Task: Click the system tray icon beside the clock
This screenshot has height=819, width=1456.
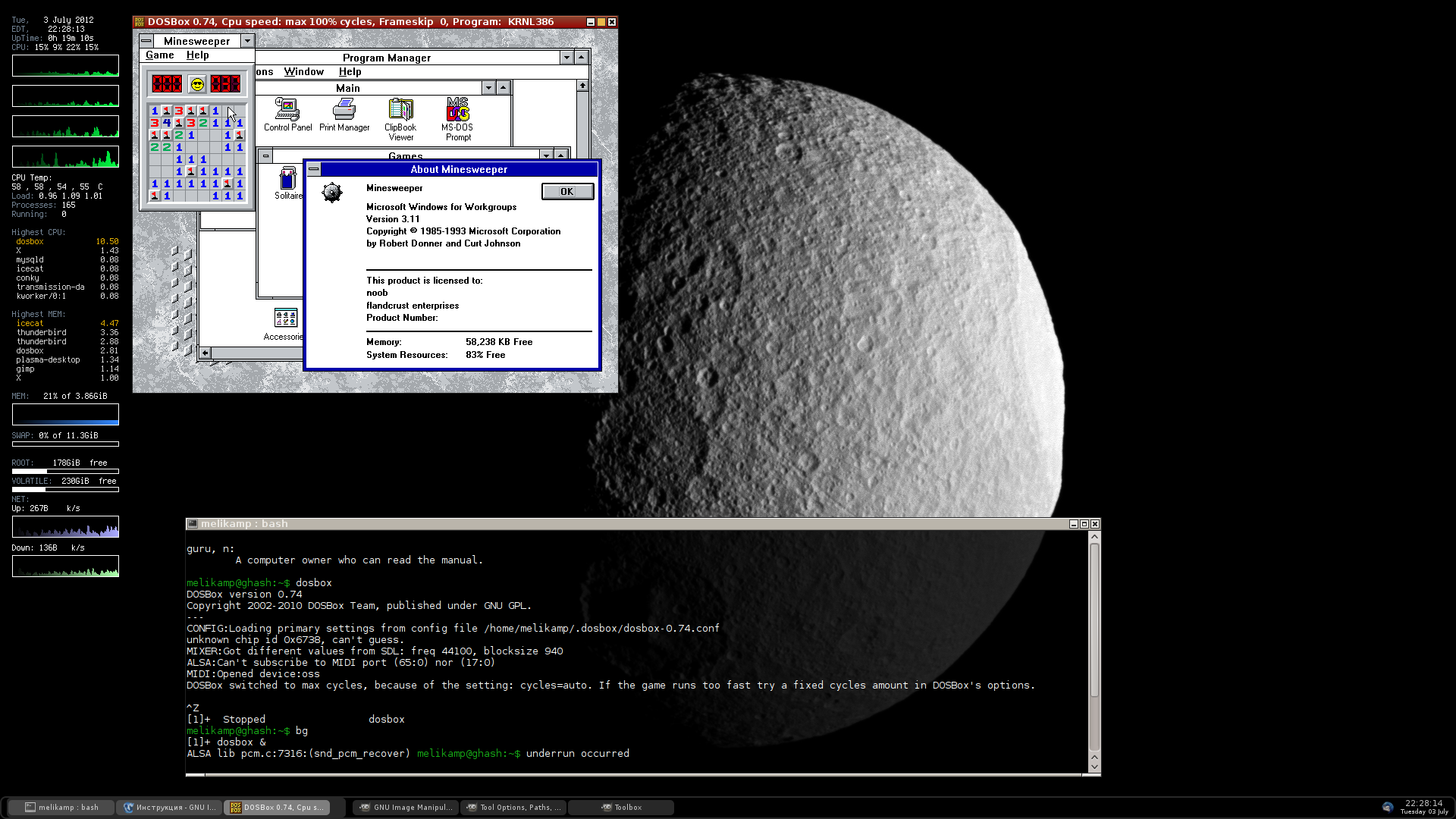Action: click(1388, 807)
